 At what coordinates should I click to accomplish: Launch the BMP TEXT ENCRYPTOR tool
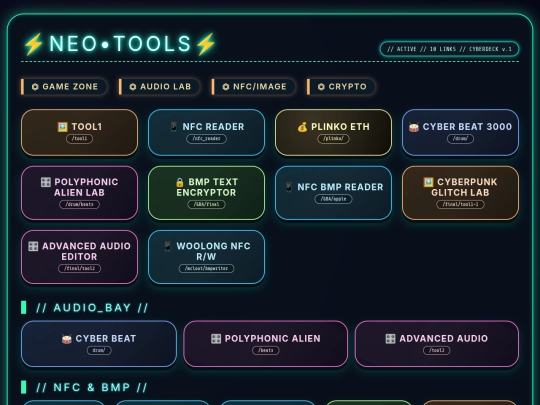pos(207,193)
